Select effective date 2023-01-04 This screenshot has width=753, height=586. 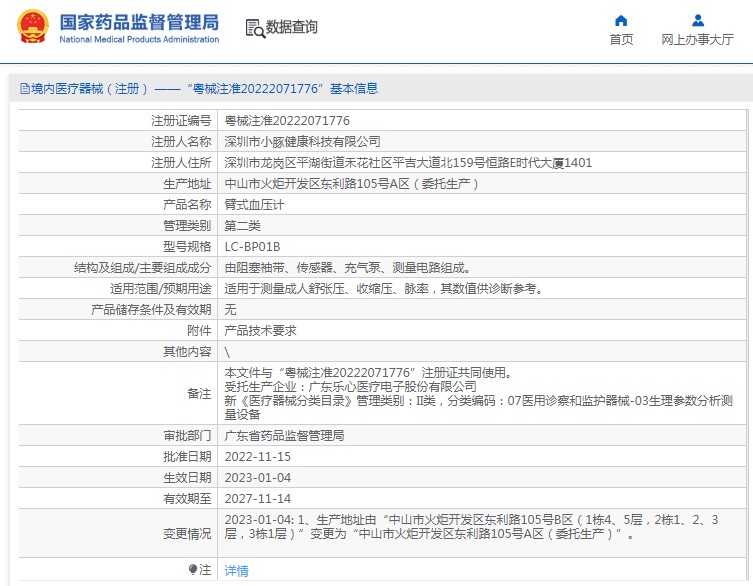[258, 478]
